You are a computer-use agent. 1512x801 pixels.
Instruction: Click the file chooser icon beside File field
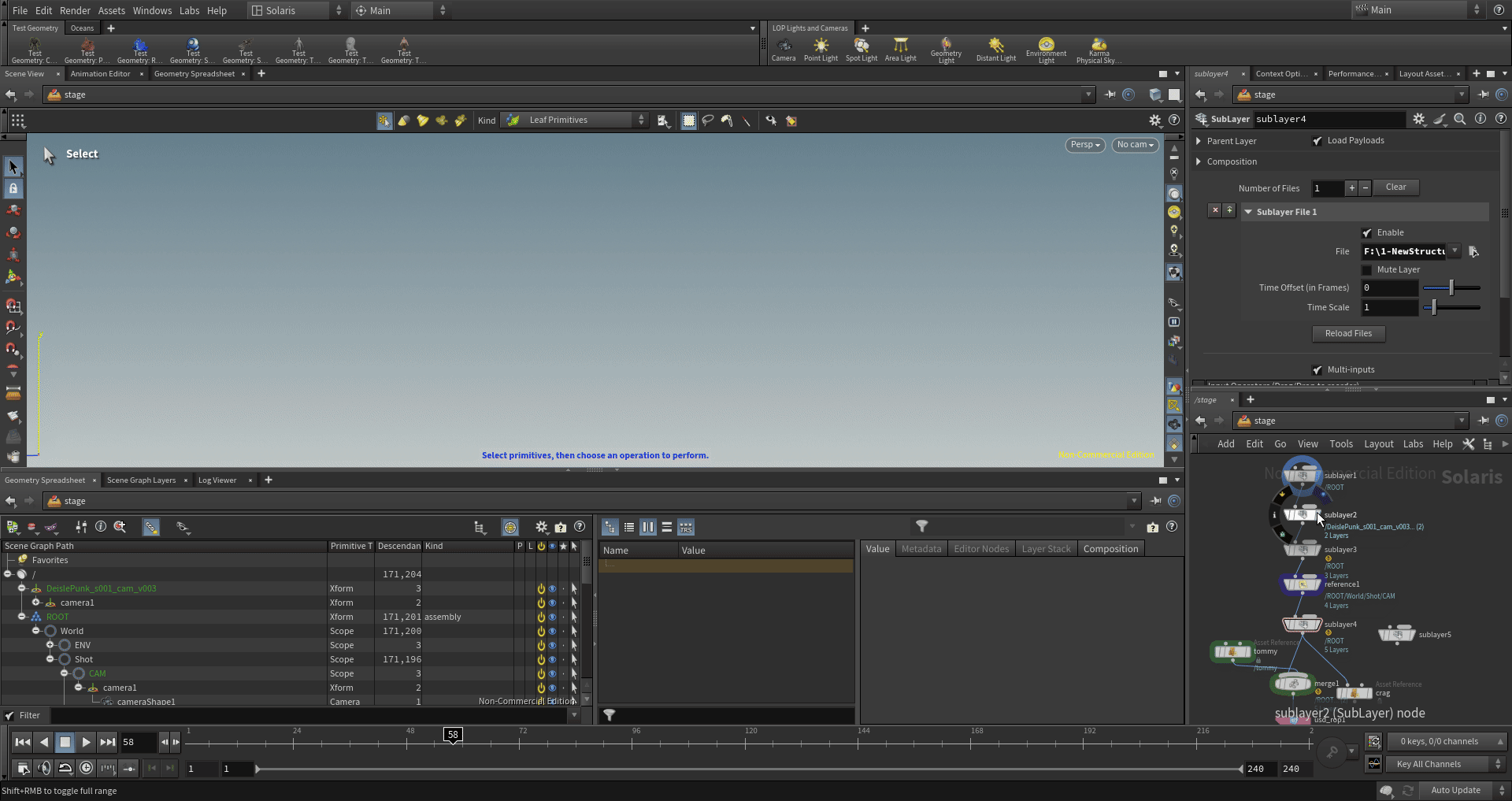click(x=1473, y=251)
